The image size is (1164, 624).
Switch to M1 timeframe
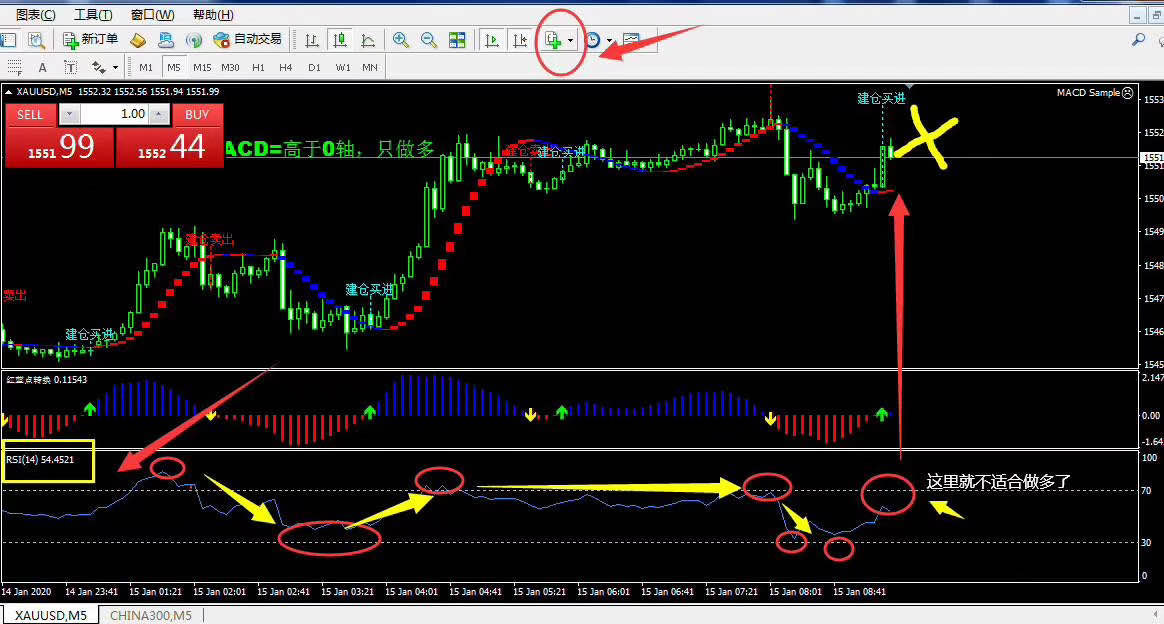[146, 68]
